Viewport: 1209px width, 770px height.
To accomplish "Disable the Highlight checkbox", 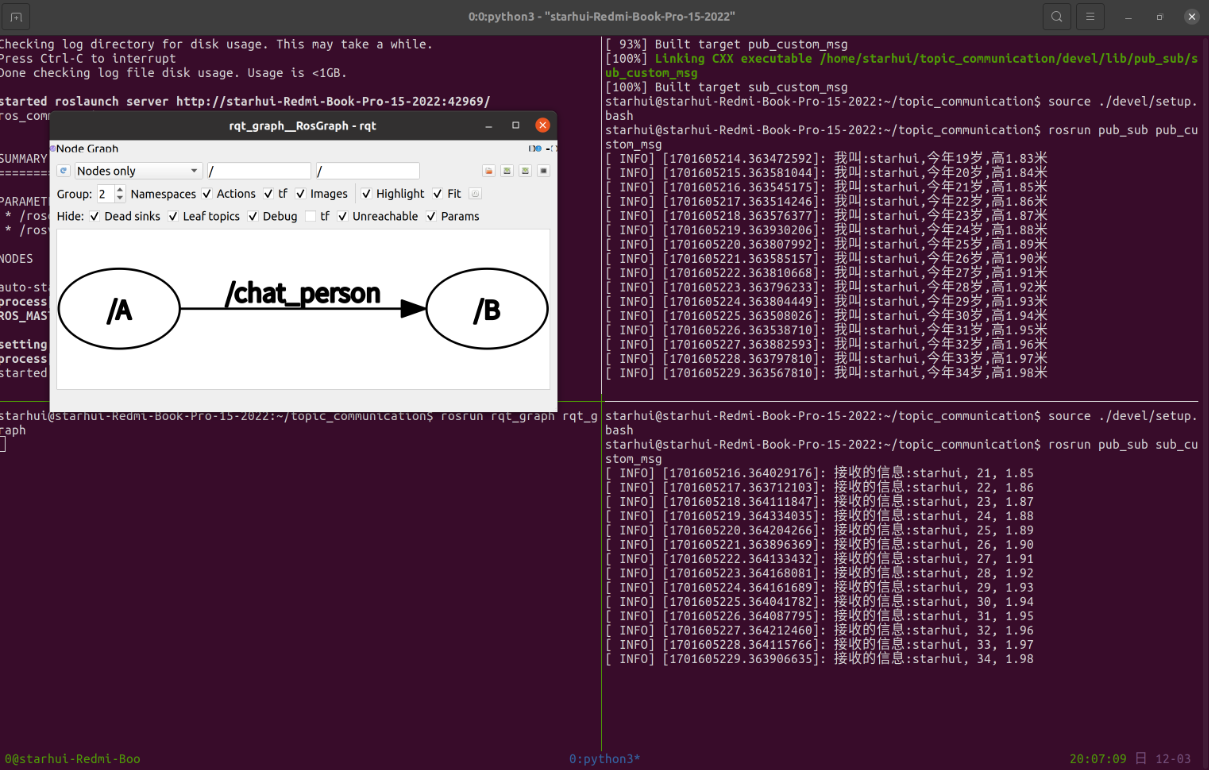I will [x=366, y=194].
